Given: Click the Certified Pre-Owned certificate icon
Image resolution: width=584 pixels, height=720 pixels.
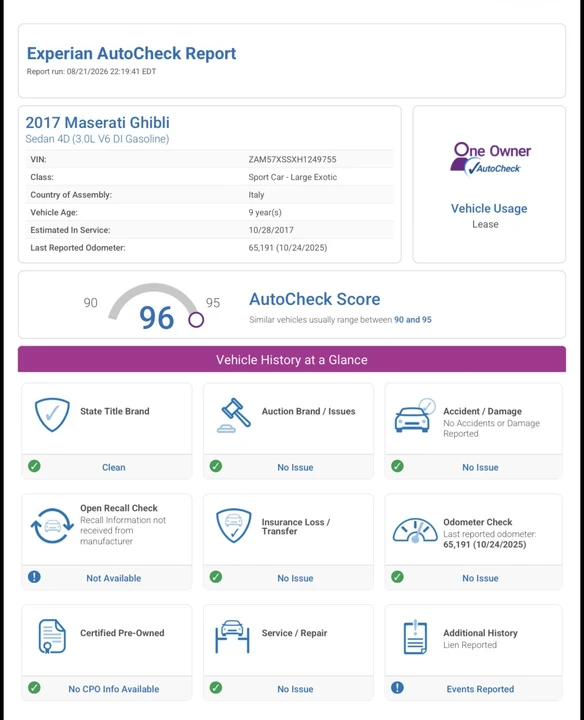Looking at the screenshot, I should pyautogui.click(x=52, y=636).
